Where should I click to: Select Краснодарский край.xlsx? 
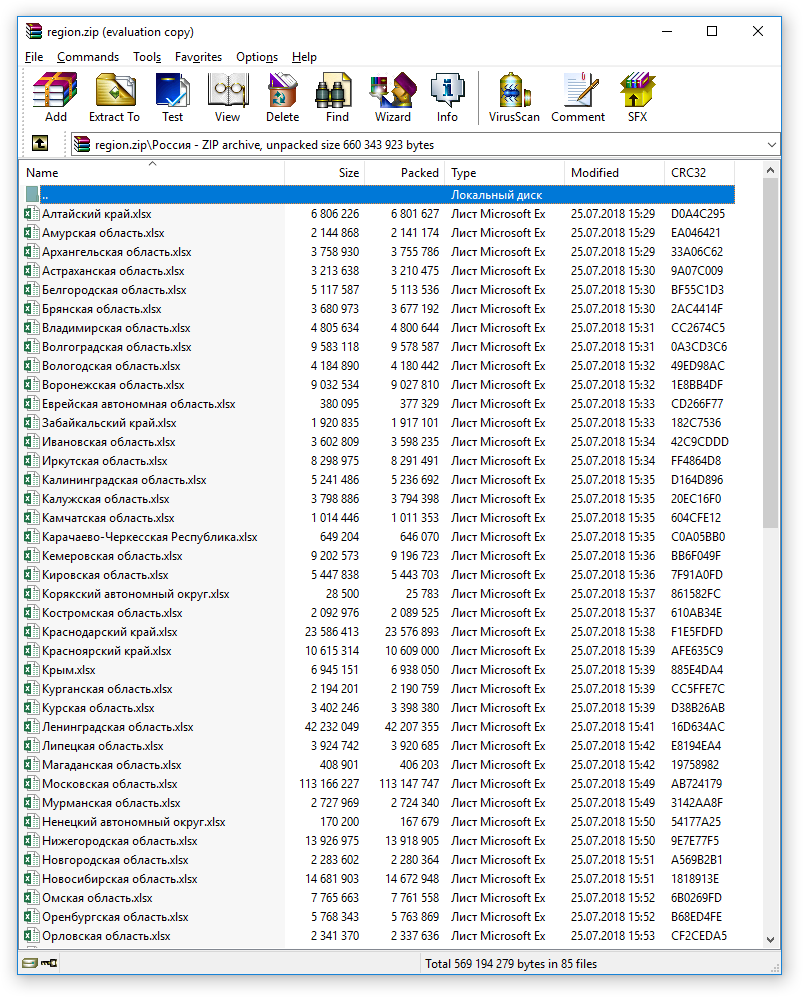(x=378, y=631)
